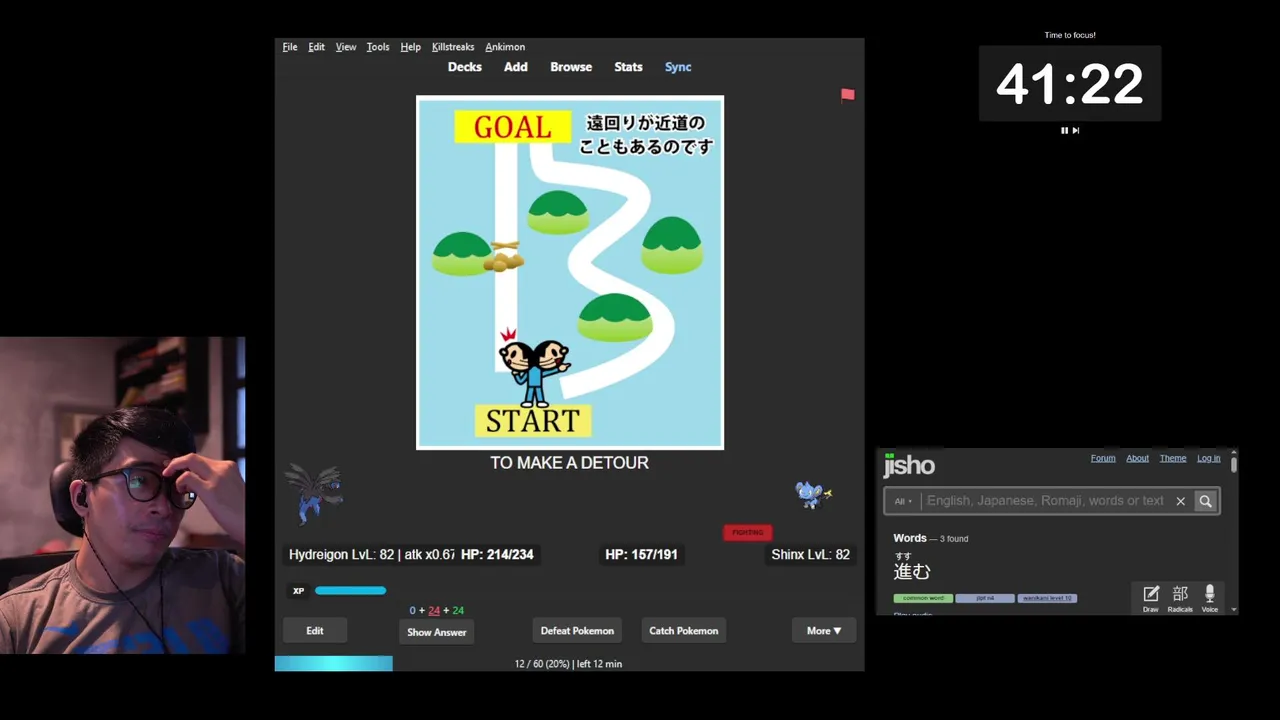1280x720 pixels.
Task: Click the blue XP progress bar
Action: point(350,591)
